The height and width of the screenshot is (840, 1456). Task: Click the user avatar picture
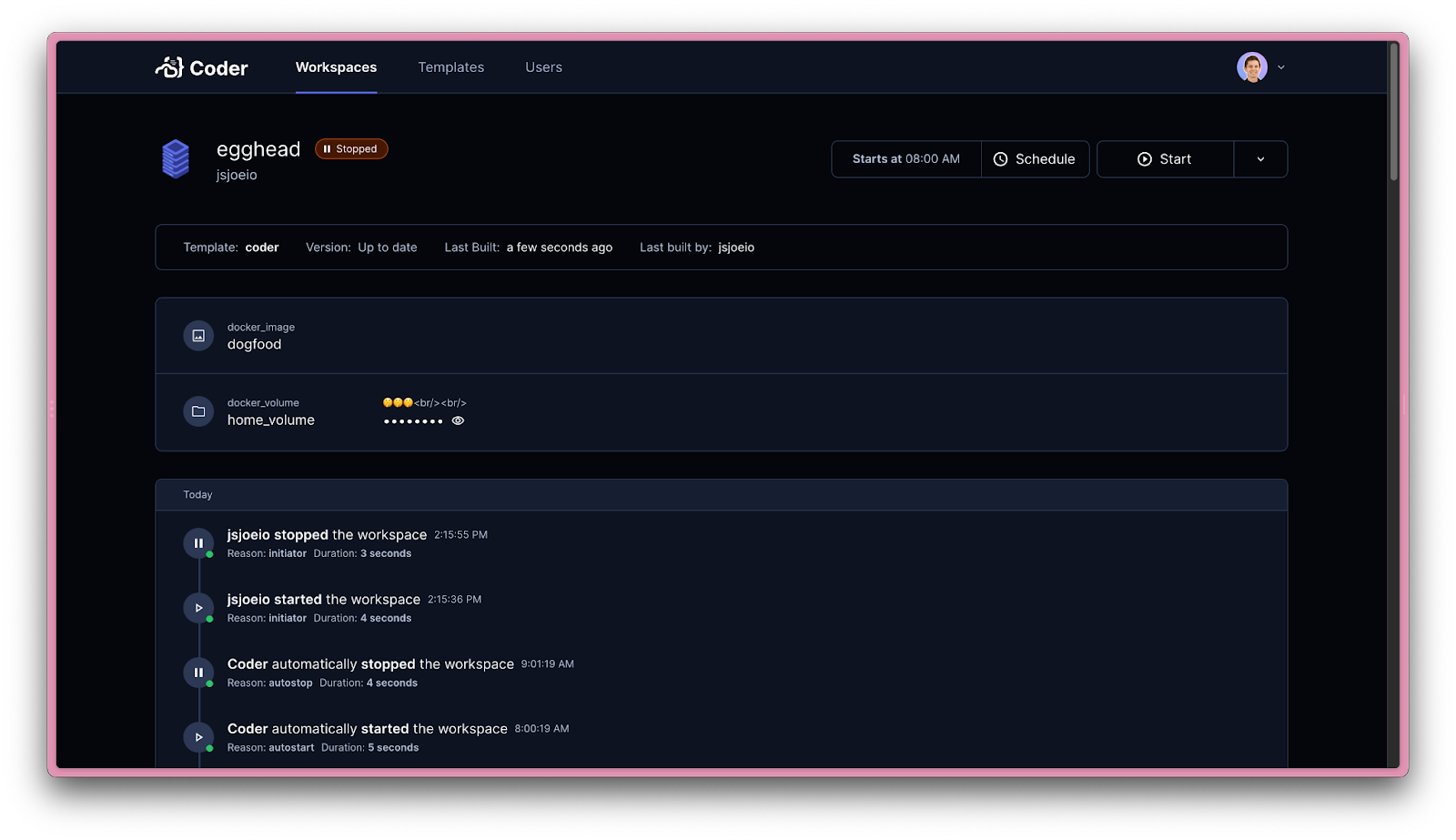1252,67
